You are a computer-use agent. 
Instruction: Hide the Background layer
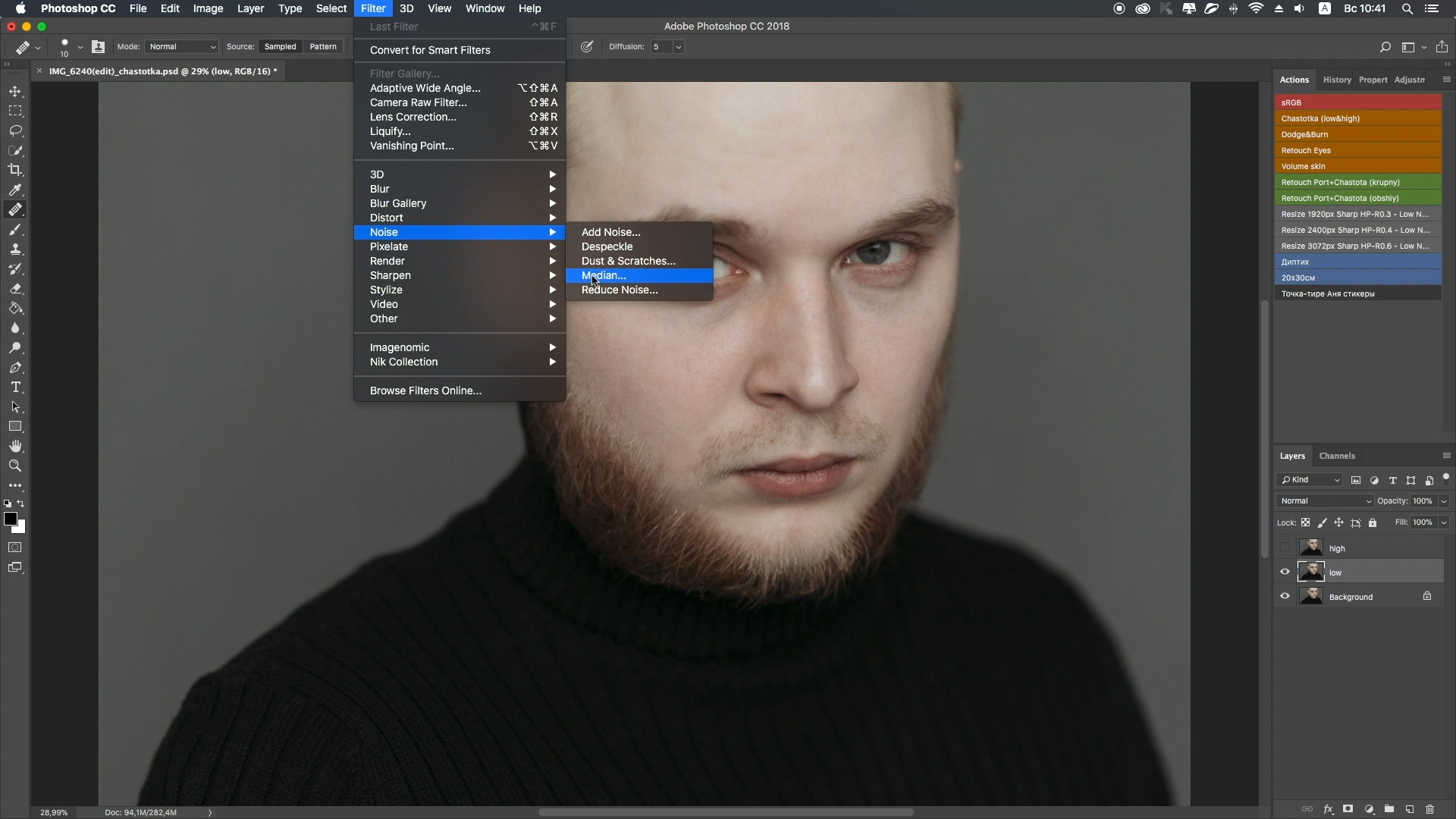coord(1285,596)
